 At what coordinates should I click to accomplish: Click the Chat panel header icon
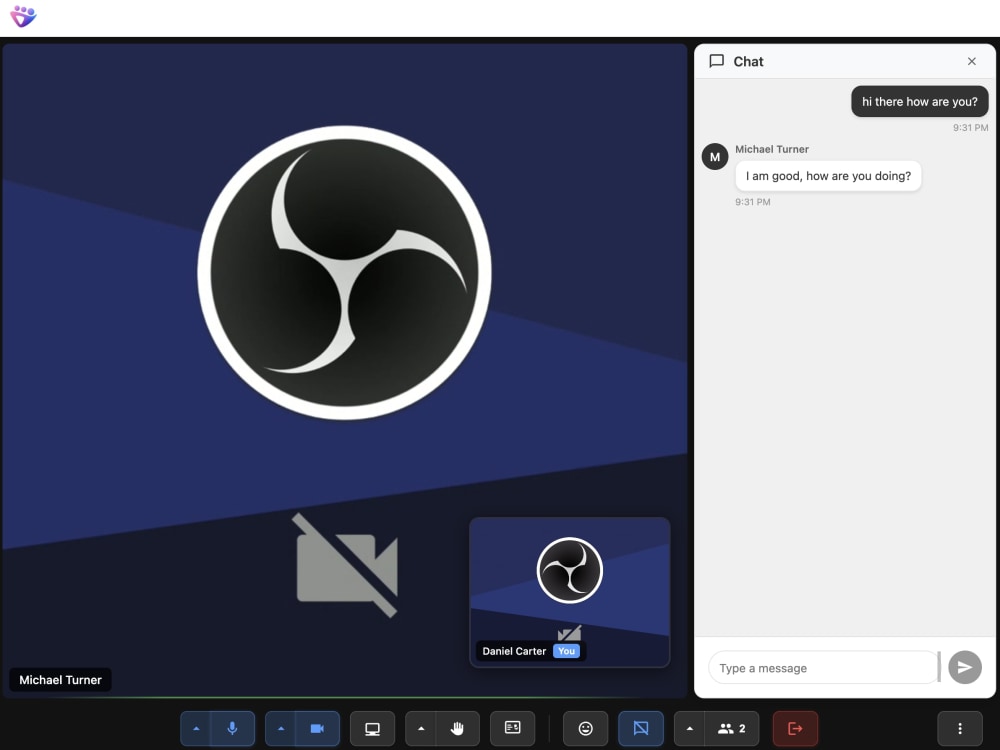point(717,61)
